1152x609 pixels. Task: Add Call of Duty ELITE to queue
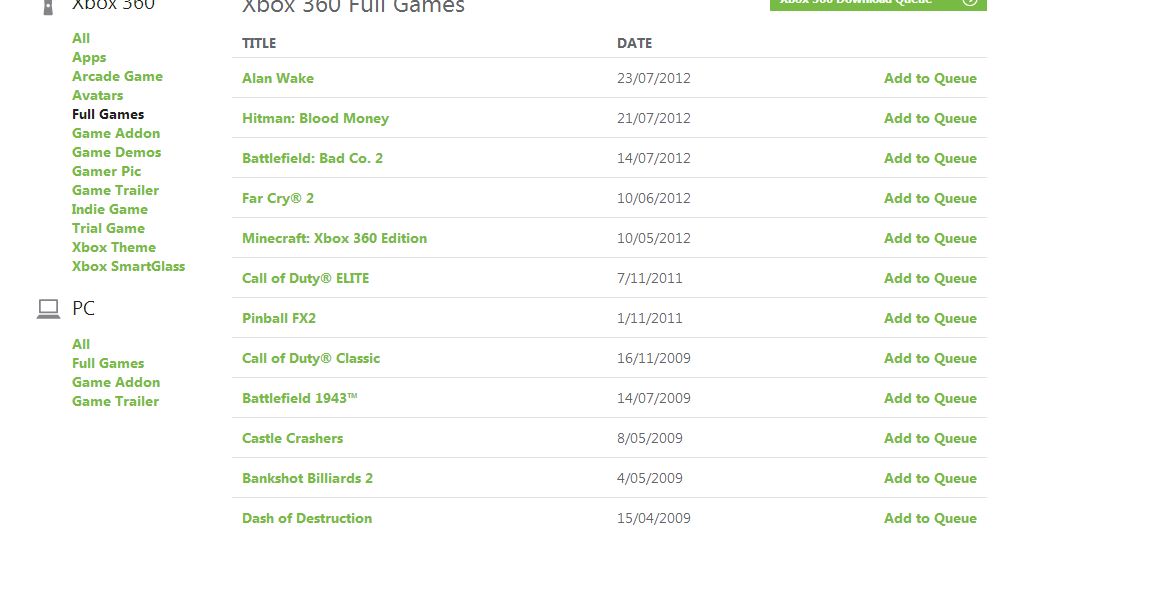(x=930, y=278)
